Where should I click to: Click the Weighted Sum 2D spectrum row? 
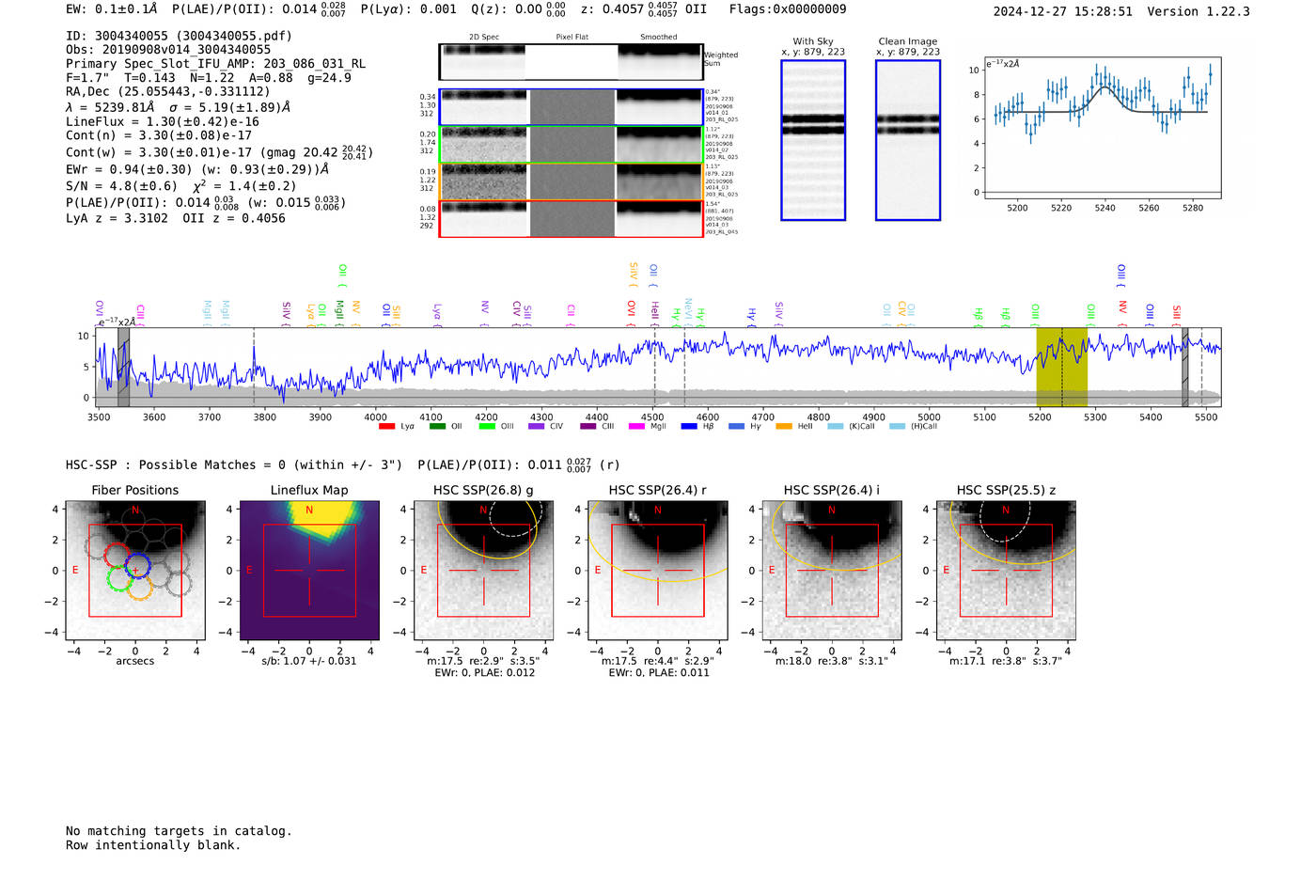pos(571,62)
